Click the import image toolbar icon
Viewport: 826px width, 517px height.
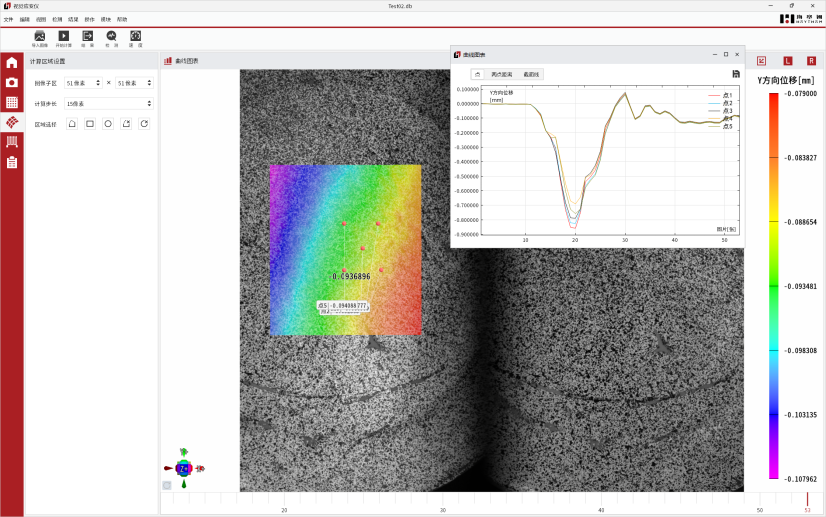[x=40, y=36]
